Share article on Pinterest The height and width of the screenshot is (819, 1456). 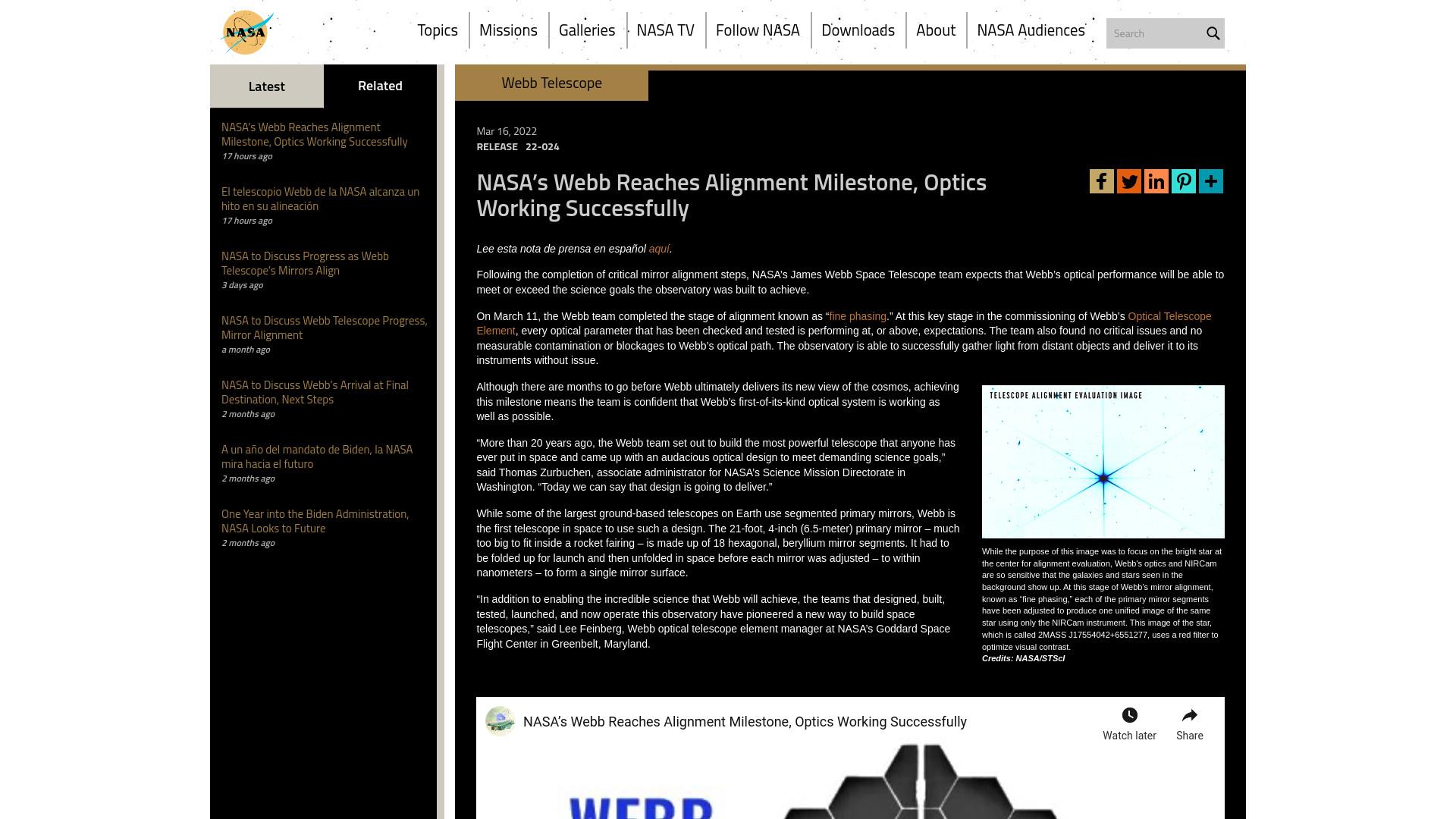pos(1184,181)
